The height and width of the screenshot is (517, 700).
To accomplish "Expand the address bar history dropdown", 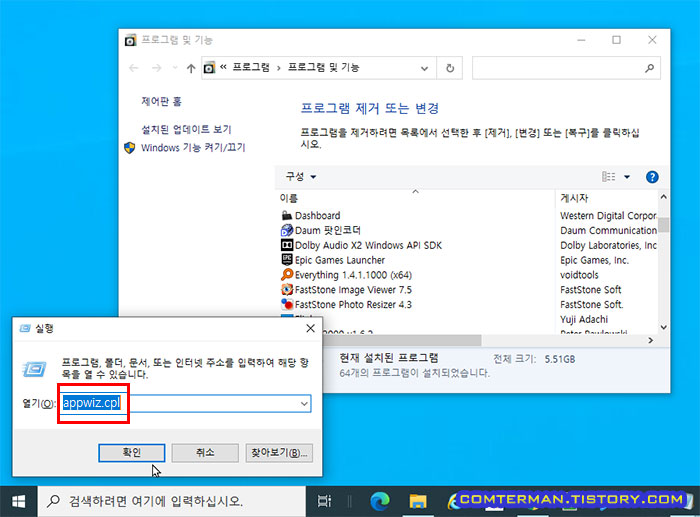I will point(424,68).
